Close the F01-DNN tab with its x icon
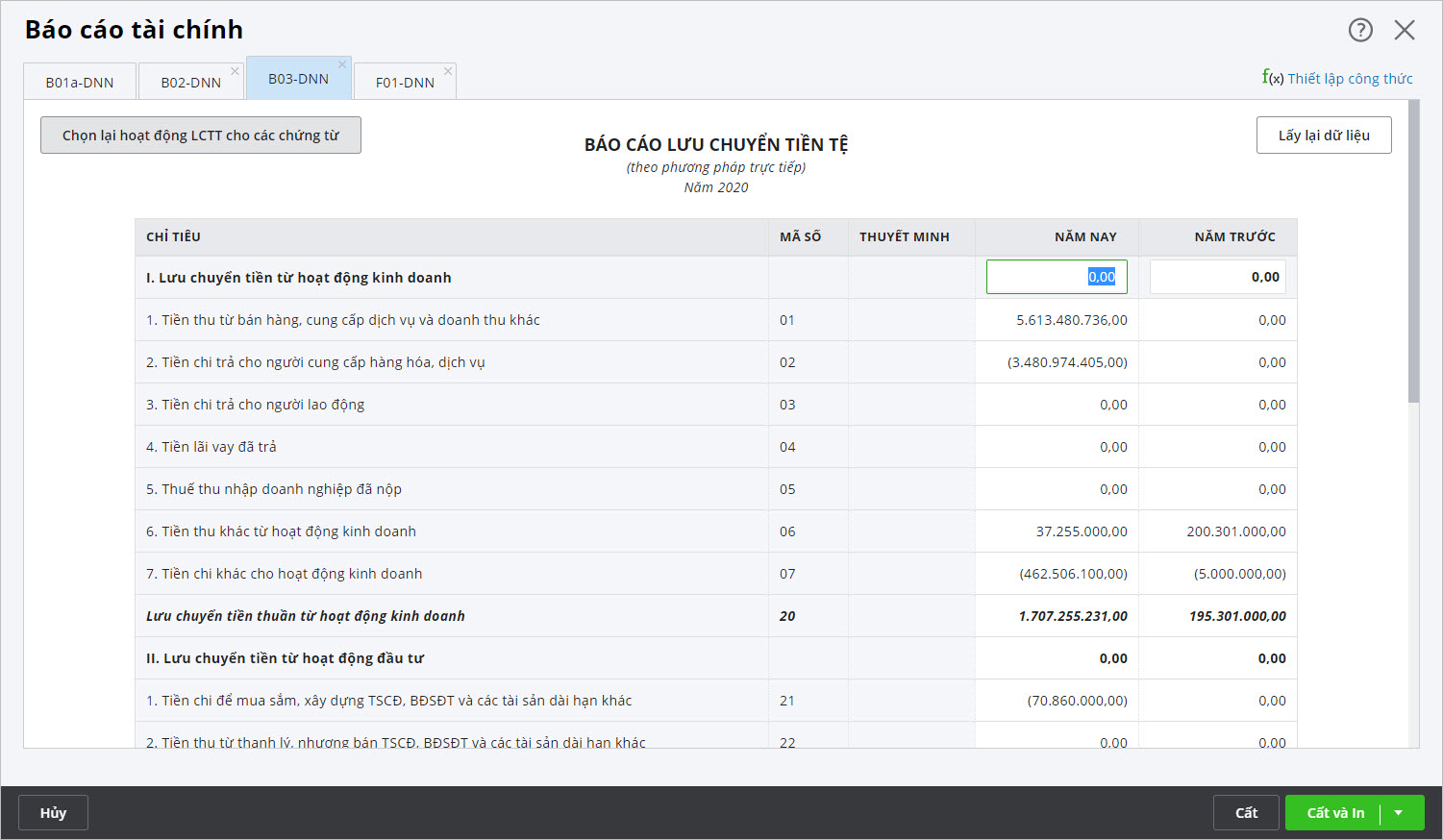Image resolution: width=1443 pixels, height=840 pixels. pyautogui.click(x=447, y=71)
